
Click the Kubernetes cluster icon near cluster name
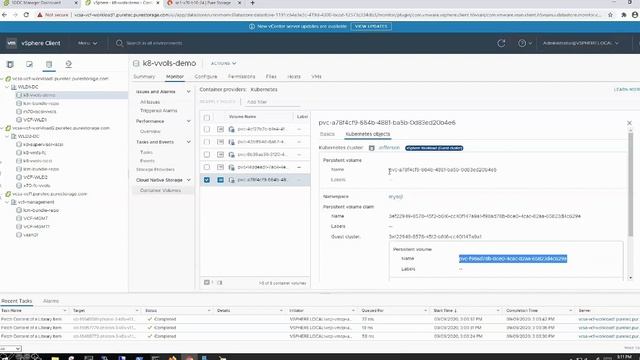(x=371, y=148)
